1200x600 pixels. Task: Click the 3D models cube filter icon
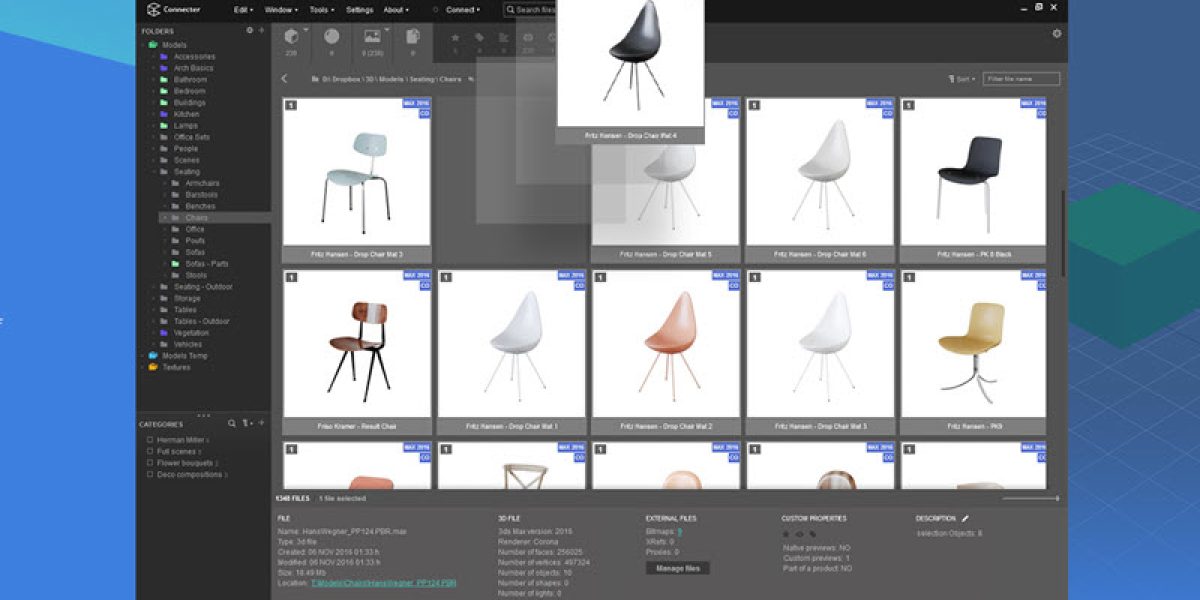pyautogui.click(x=292, y=37)
